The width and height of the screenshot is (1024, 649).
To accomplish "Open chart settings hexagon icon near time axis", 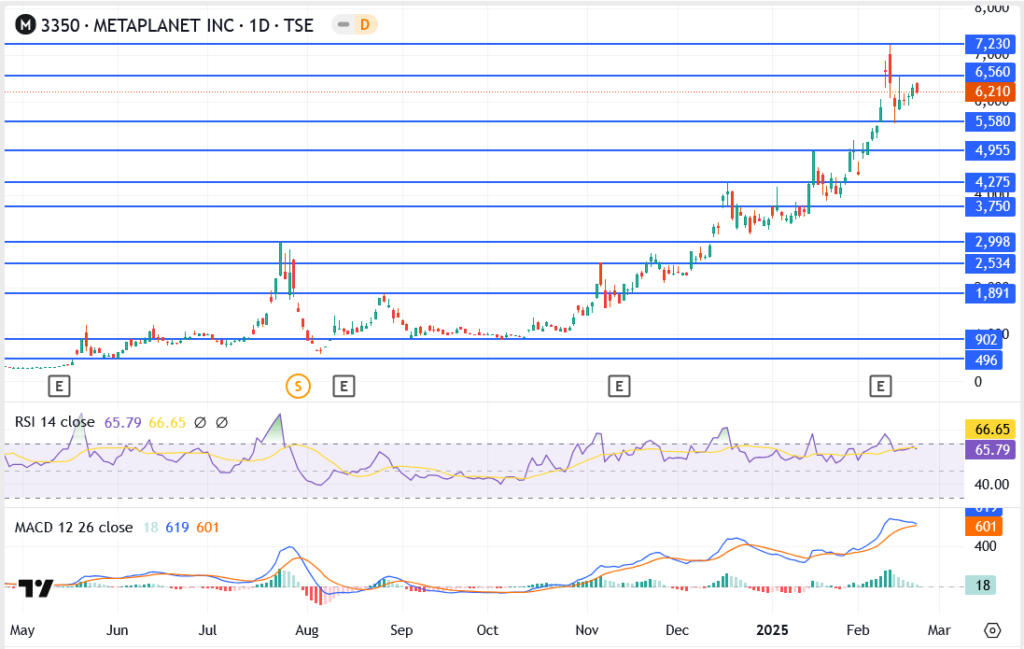I will (x=992, y=631).
